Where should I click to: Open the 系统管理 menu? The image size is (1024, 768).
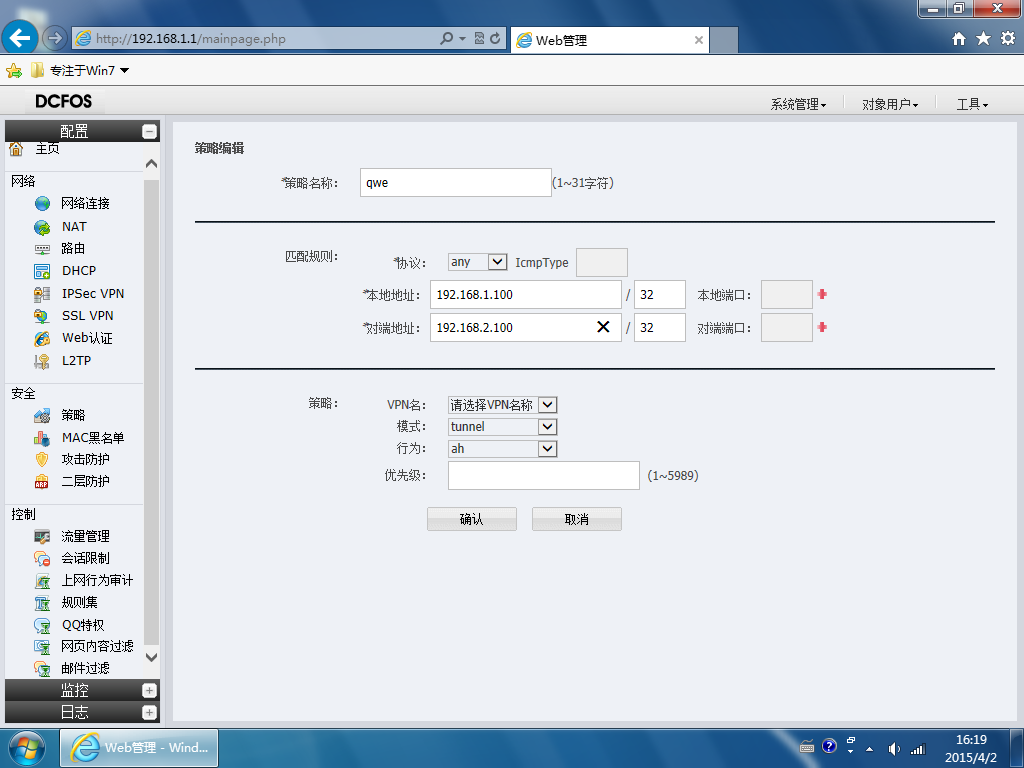click(798, 104)
